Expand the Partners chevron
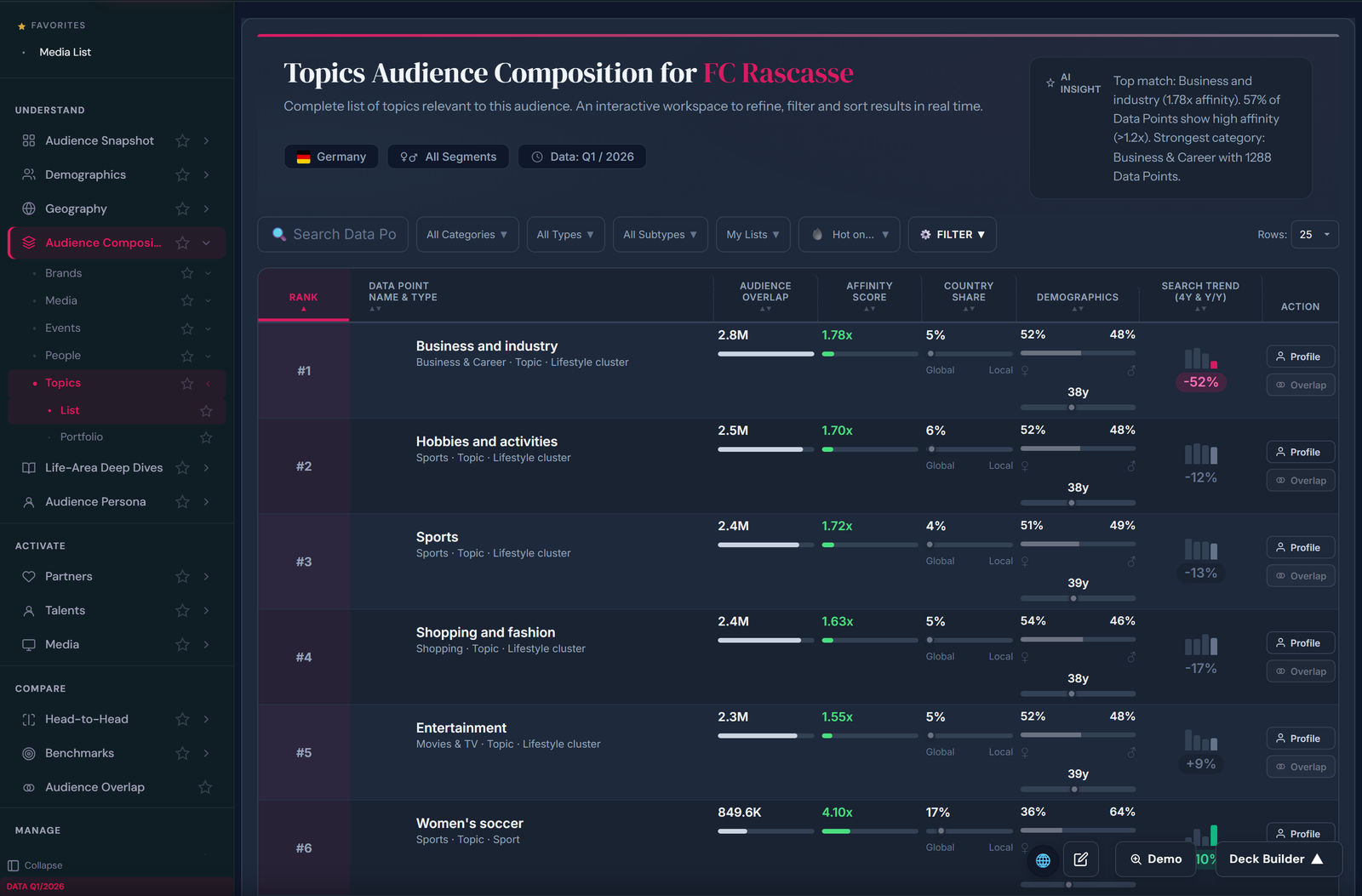The height and width of the screenshot is (896, 1362). [206, 577]
